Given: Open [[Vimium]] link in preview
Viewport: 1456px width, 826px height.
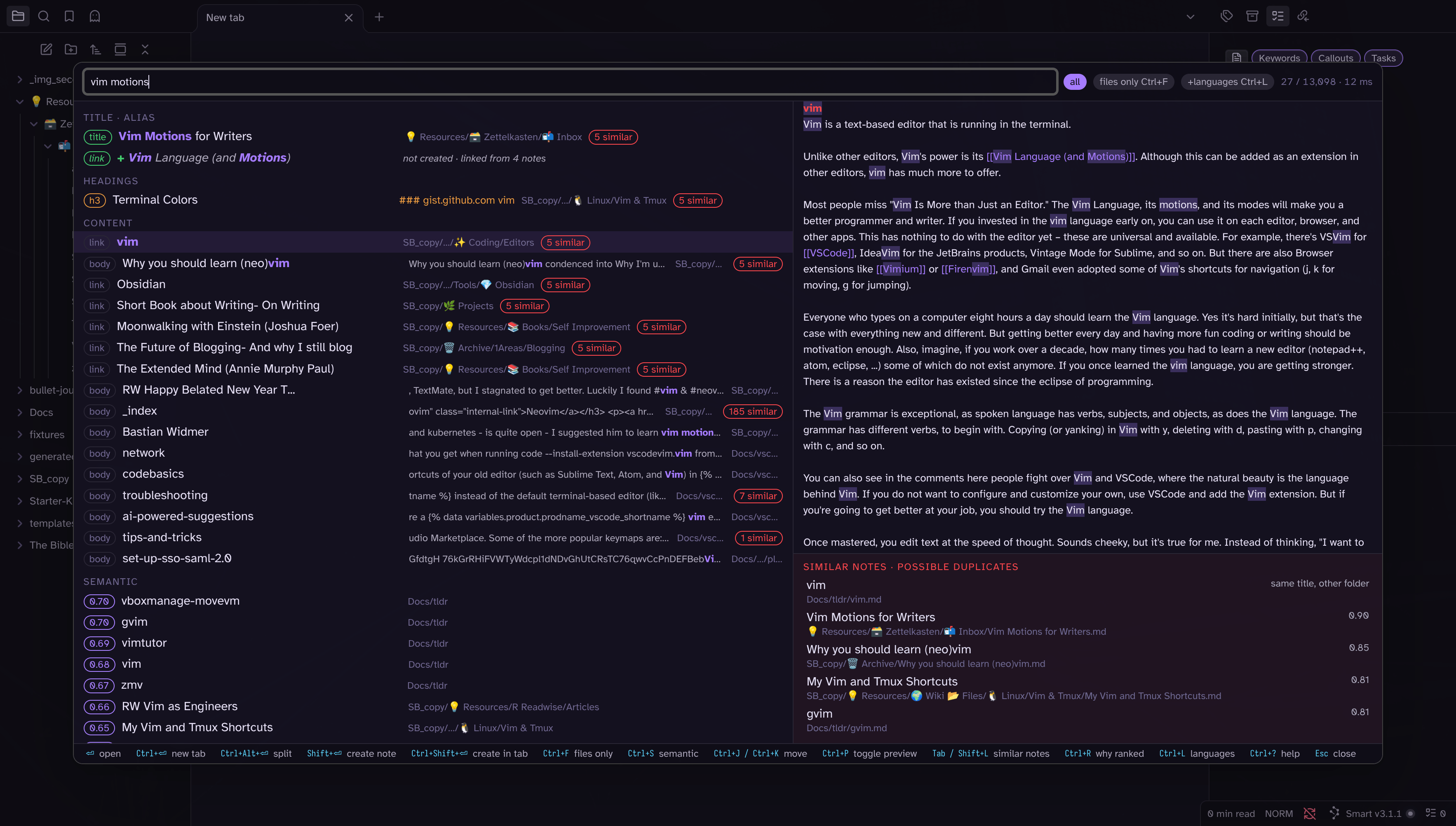Looking at the screenshot, I should [x=901, y=269].
